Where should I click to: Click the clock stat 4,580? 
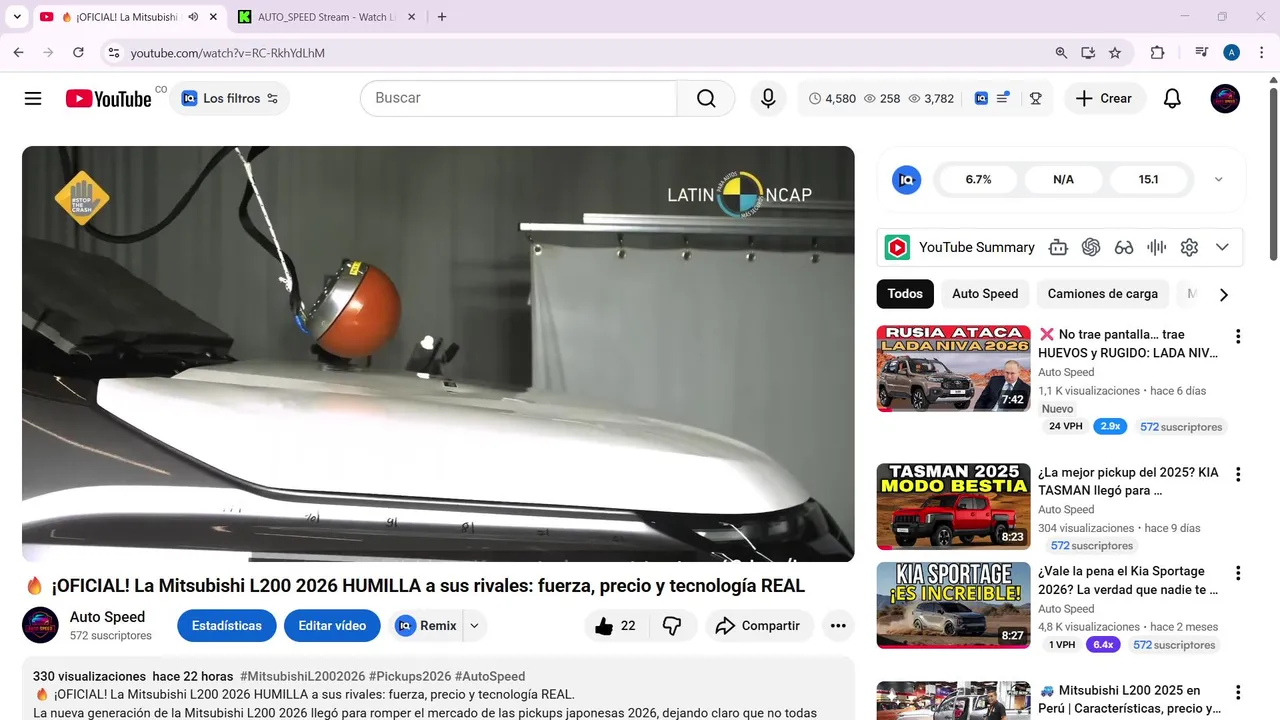(832, 98)
